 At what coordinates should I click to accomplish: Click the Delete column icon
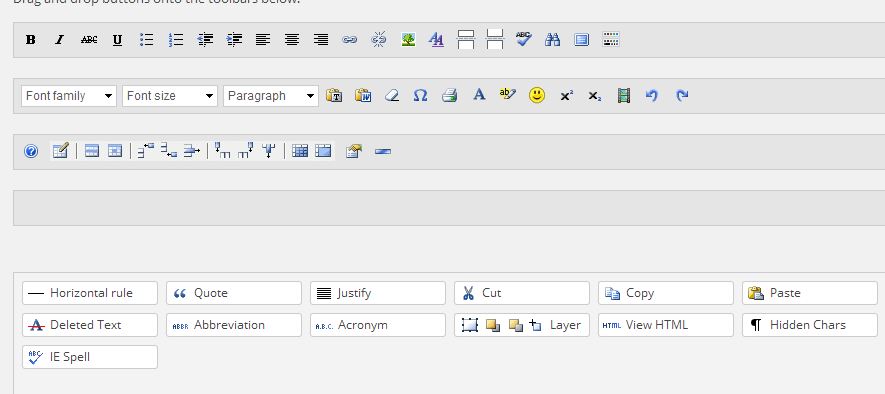[x=269, y=151]
